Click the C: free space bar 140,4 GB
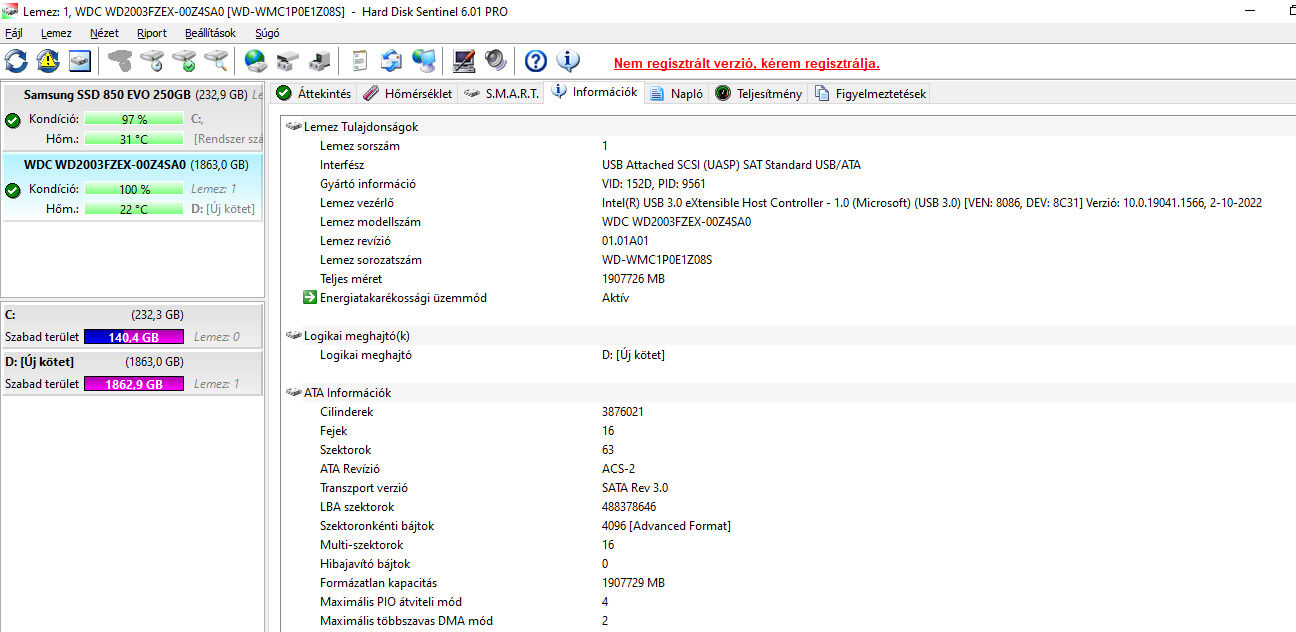The width and height of the screenshot is (1296, 632). 134,337
